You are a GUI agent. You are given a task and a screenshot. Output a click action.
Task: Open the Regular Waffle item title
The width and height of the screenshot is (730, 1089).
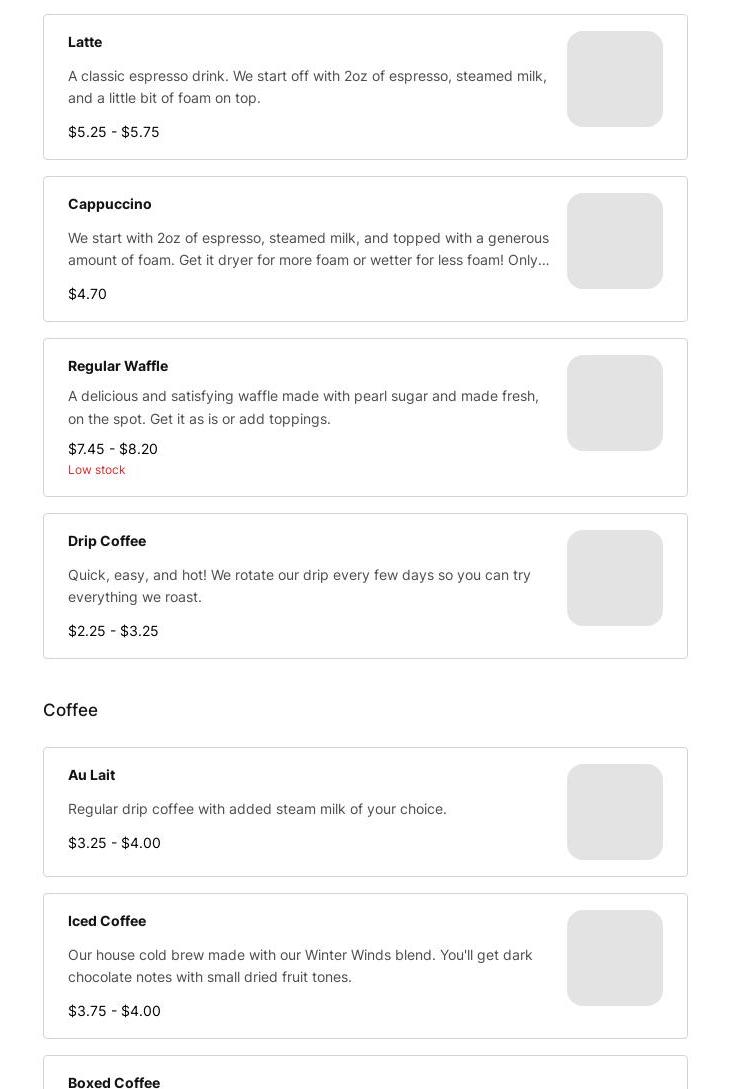pos(118,366)
